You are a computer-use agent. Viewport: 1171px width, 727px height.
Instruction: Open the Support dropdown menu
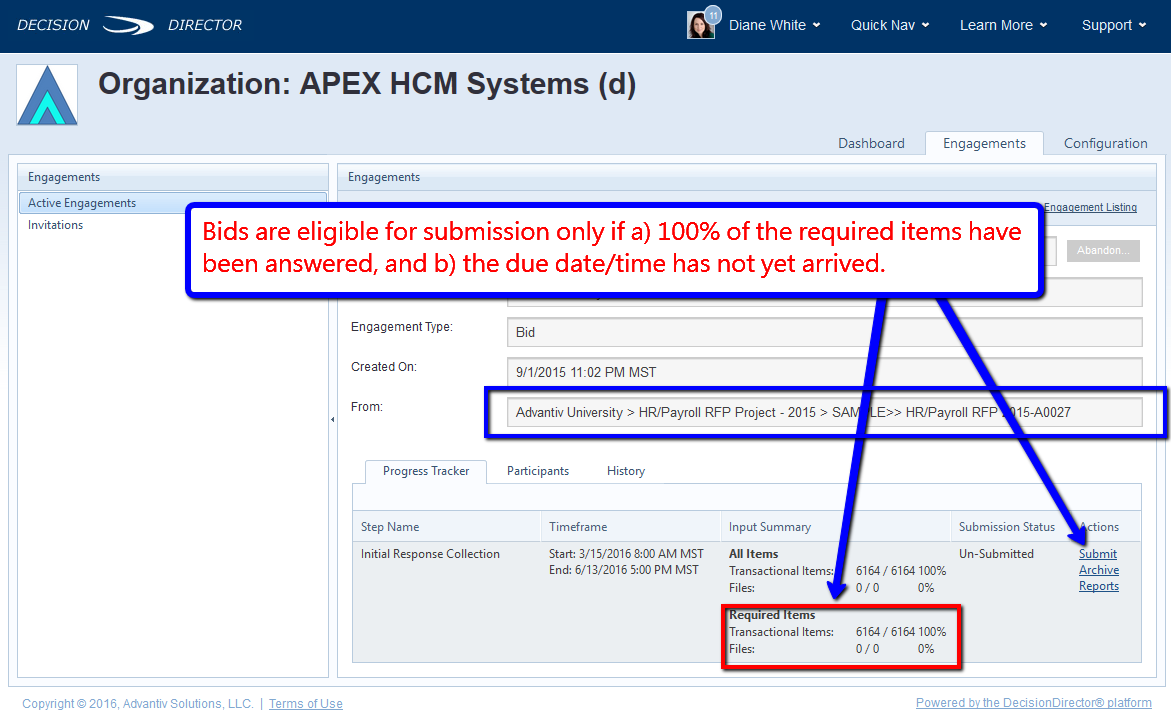[x=1113, y=25]
